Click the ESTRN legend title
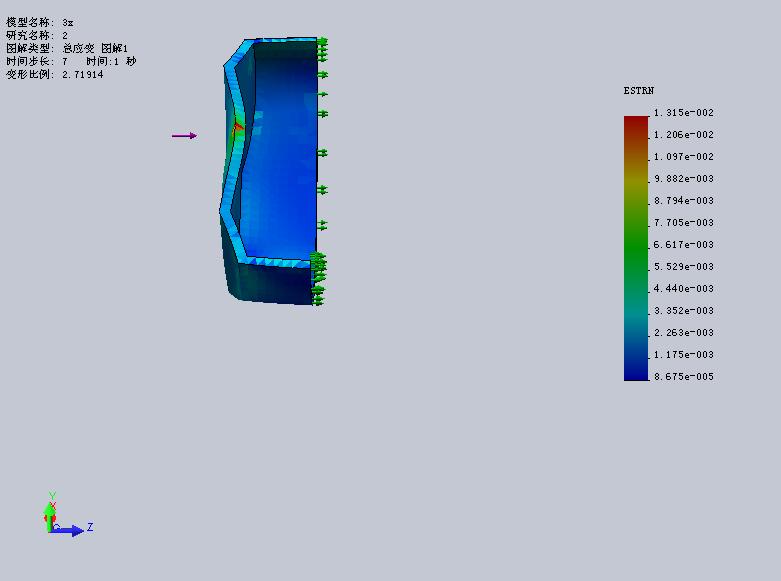This screenshot has height=581, width=781. pyautogui.click(x=639, y=91)
